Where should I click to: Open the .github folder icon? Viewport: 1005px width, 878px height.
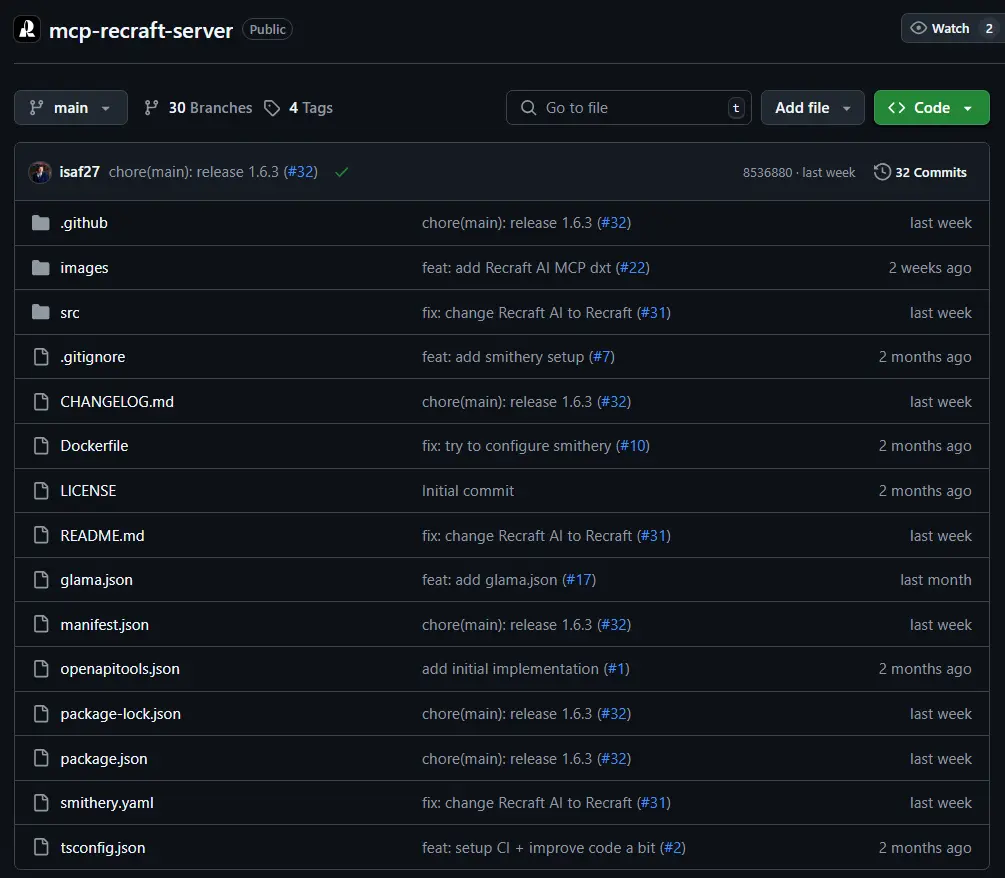click(x=41, y=223)
